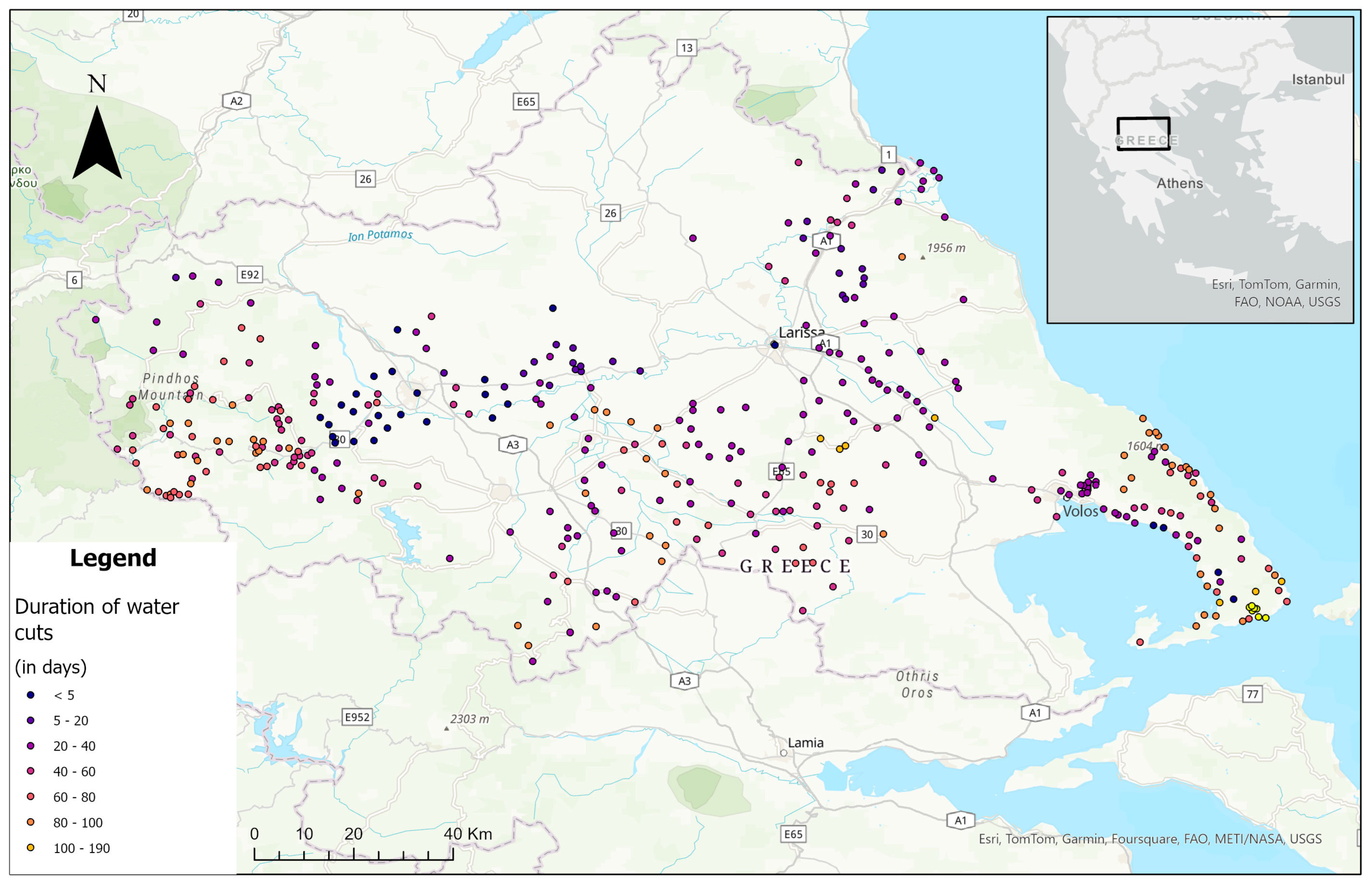Click the '100 - 190' yellow legend dot

click(30, 848)
